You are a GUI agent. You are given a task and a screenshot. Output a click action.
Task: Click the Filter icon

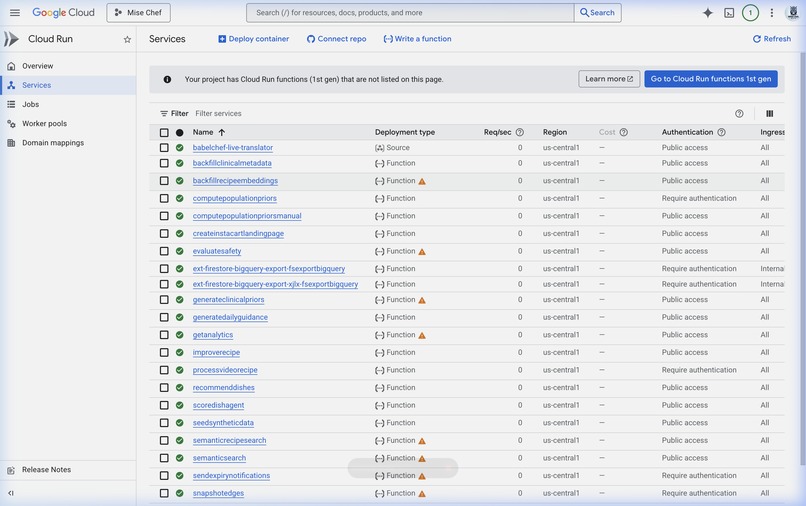164,114
